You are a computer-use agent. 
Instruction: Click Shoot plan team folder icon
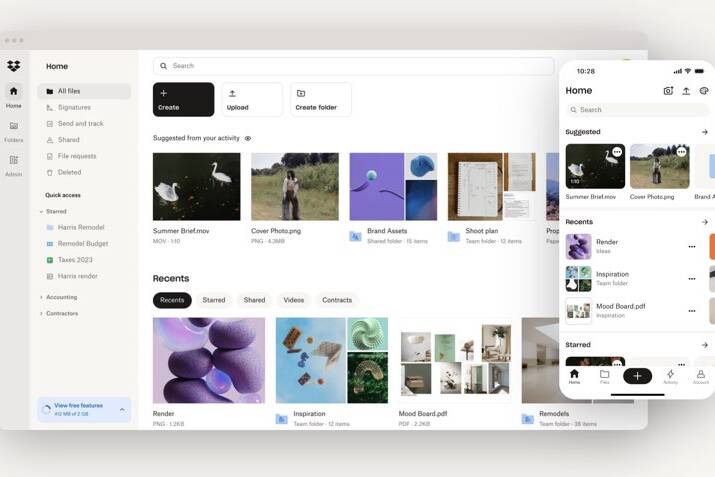(x=454, y=236)
